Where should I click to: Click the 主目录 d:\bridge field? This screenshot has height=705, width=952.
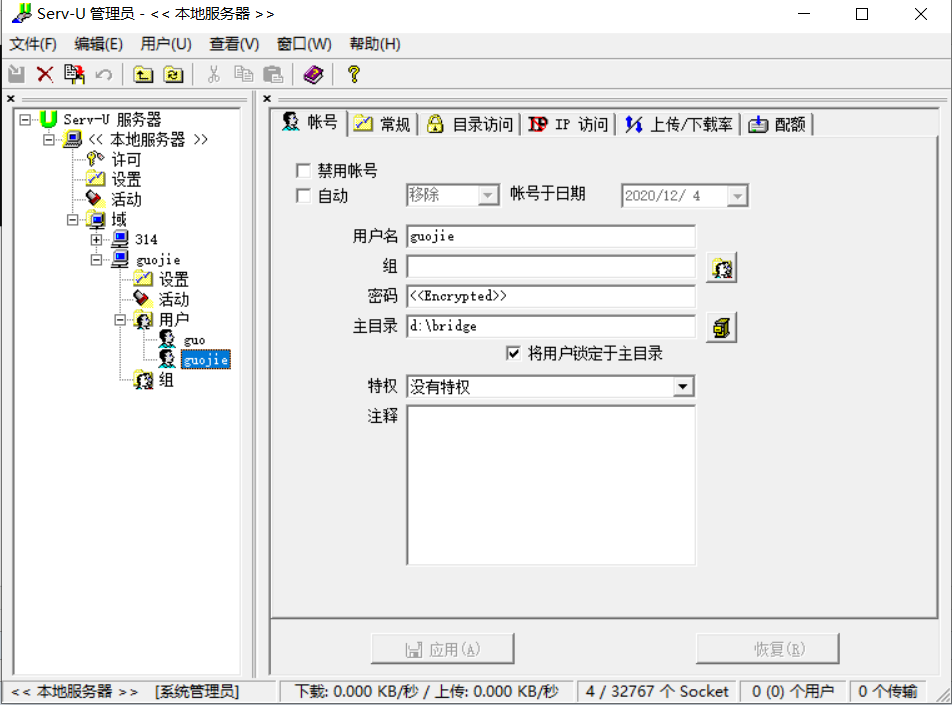(551, 326)
